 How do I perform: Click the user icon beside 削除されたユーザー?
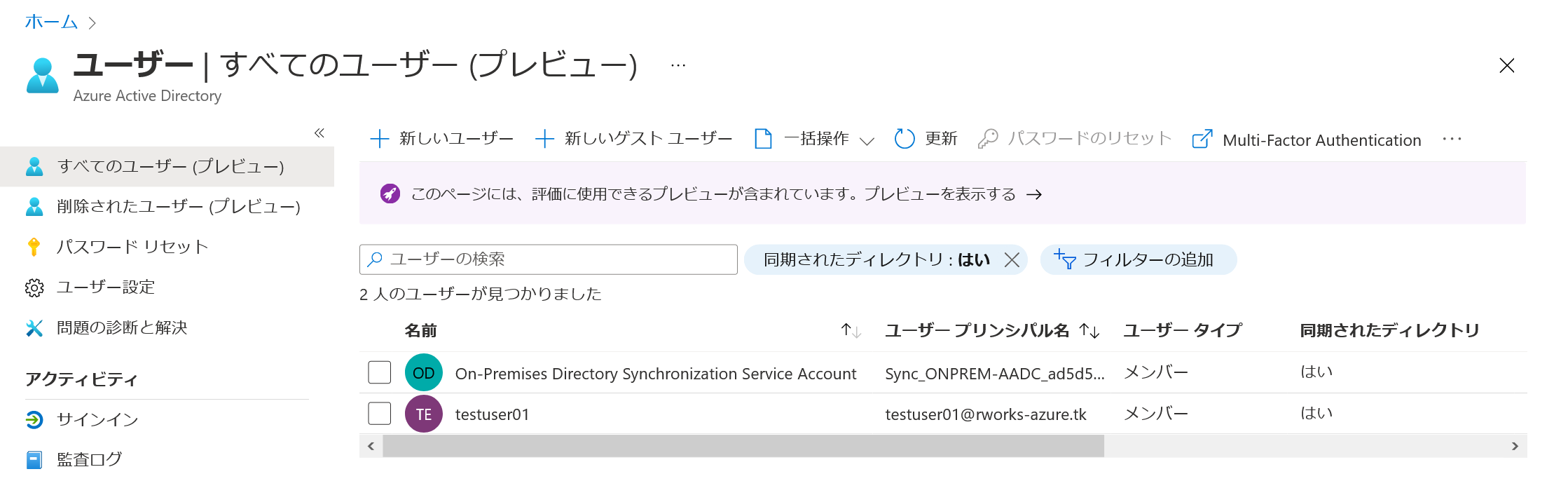point(34,207)
